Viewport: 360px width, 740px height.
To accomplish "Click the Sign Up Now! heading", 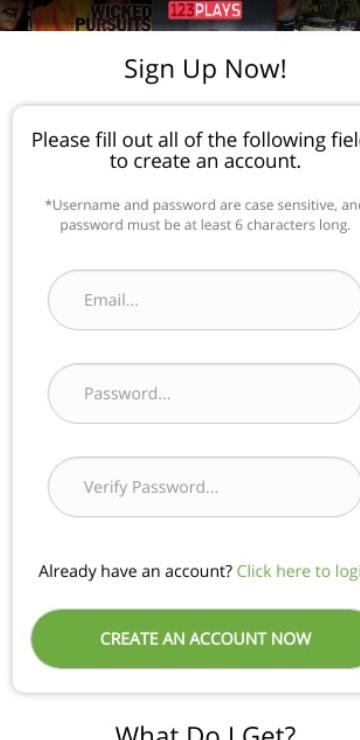I will coord(205,70).
